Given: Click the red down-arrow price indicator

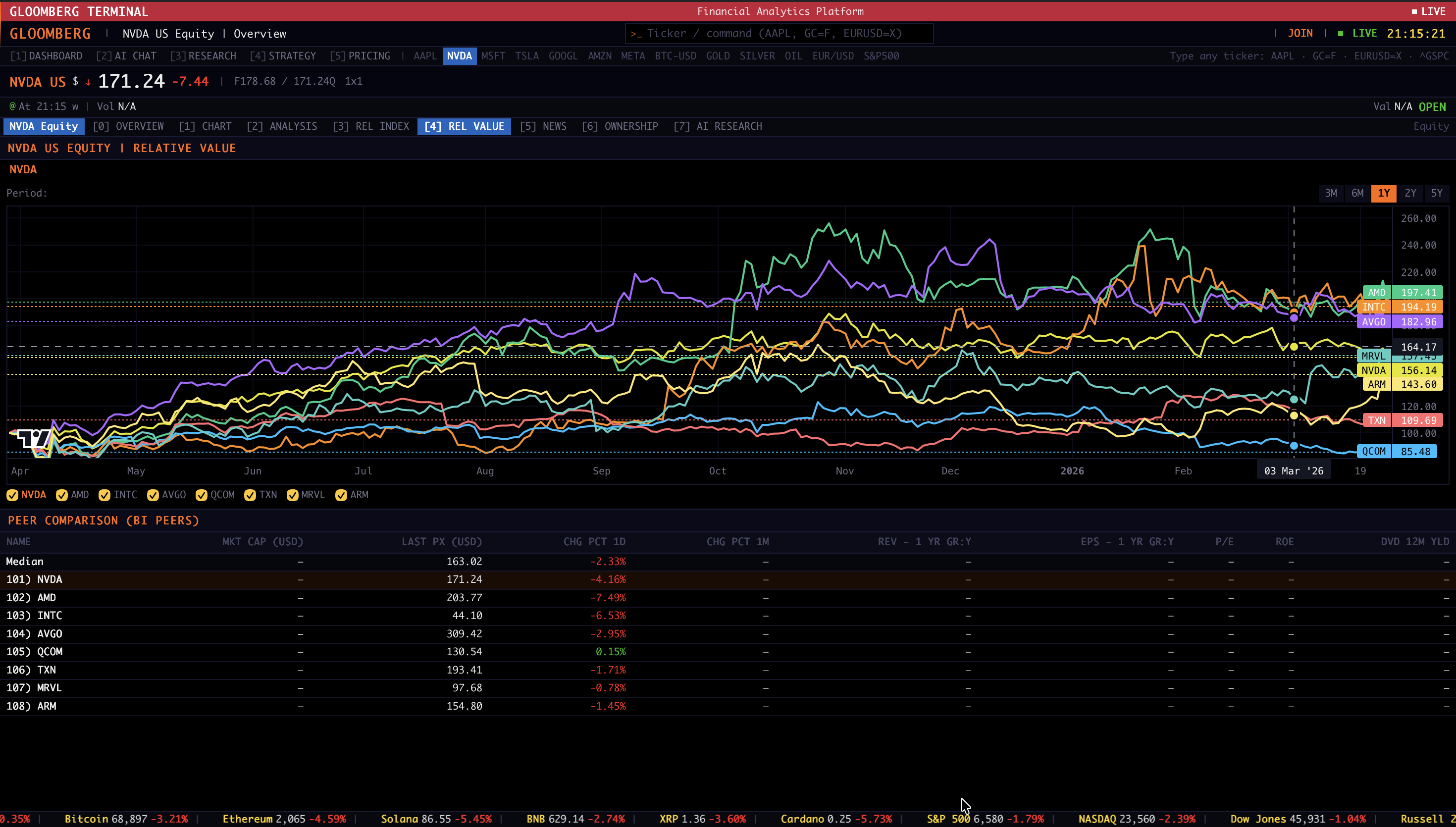Looking at the screenshot, I should click(x=88, y=82).
